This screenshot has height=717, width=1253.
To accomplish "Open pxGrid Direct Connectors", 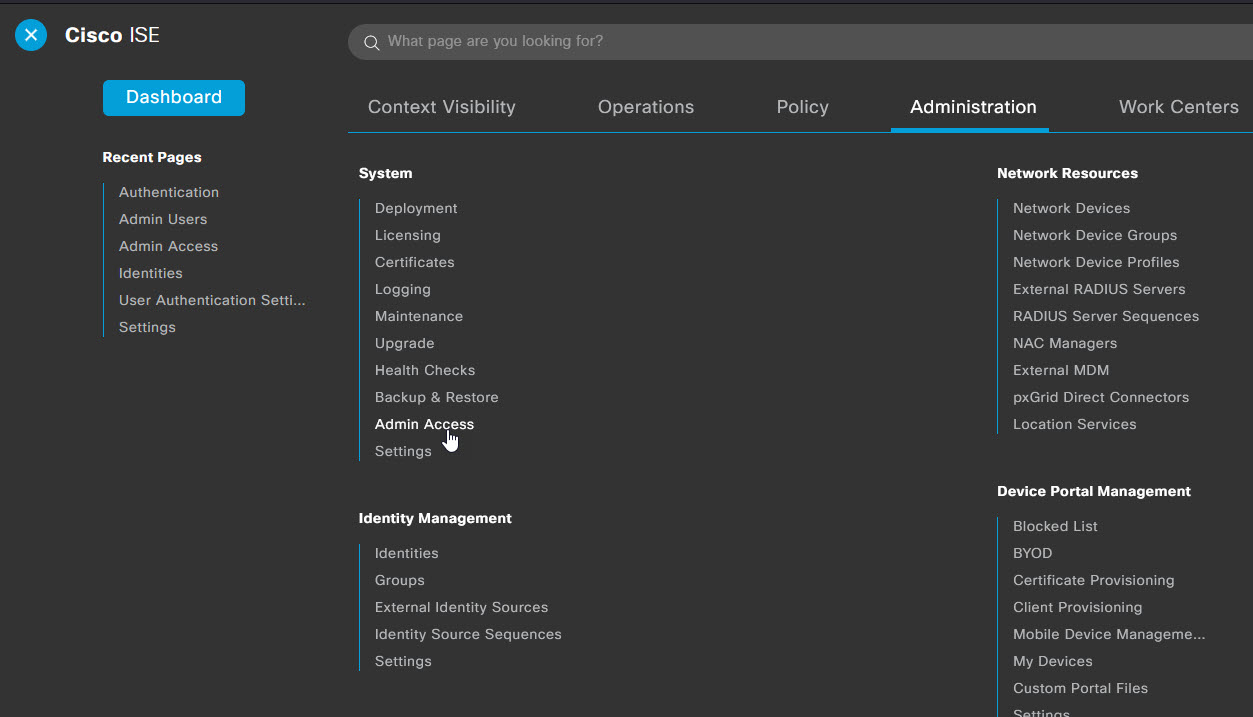I will click(x=1101, y=397).
